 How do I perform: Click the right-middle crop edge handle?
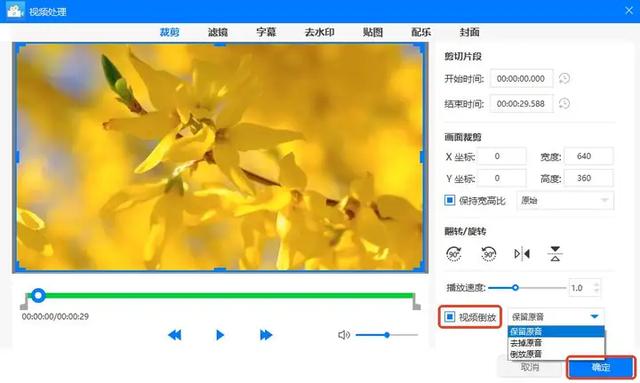pos(422,156)
